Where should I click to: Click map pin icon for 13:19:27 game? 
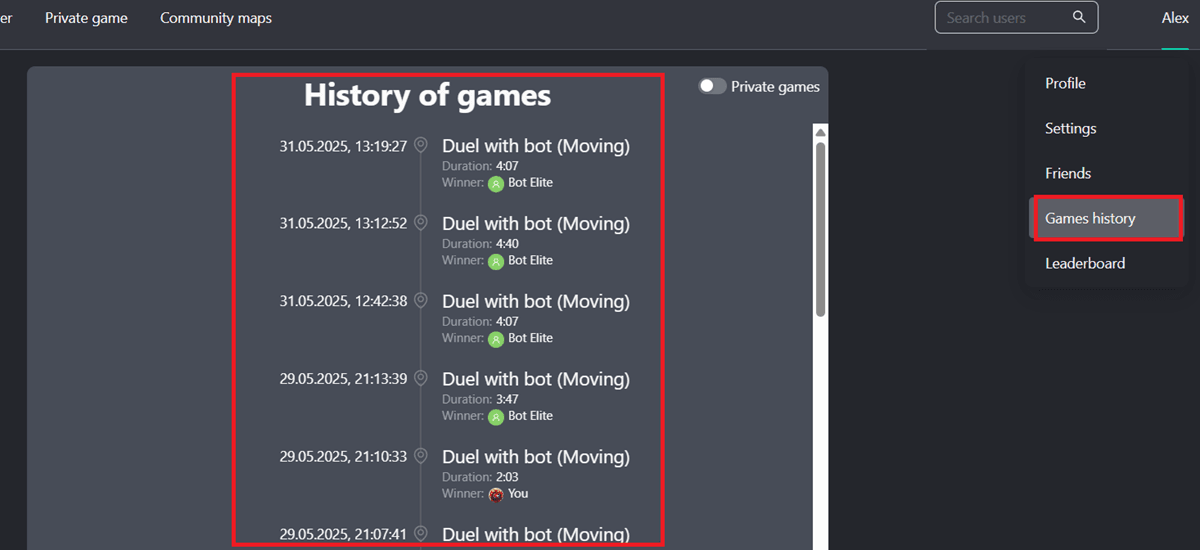click(421, 145)
